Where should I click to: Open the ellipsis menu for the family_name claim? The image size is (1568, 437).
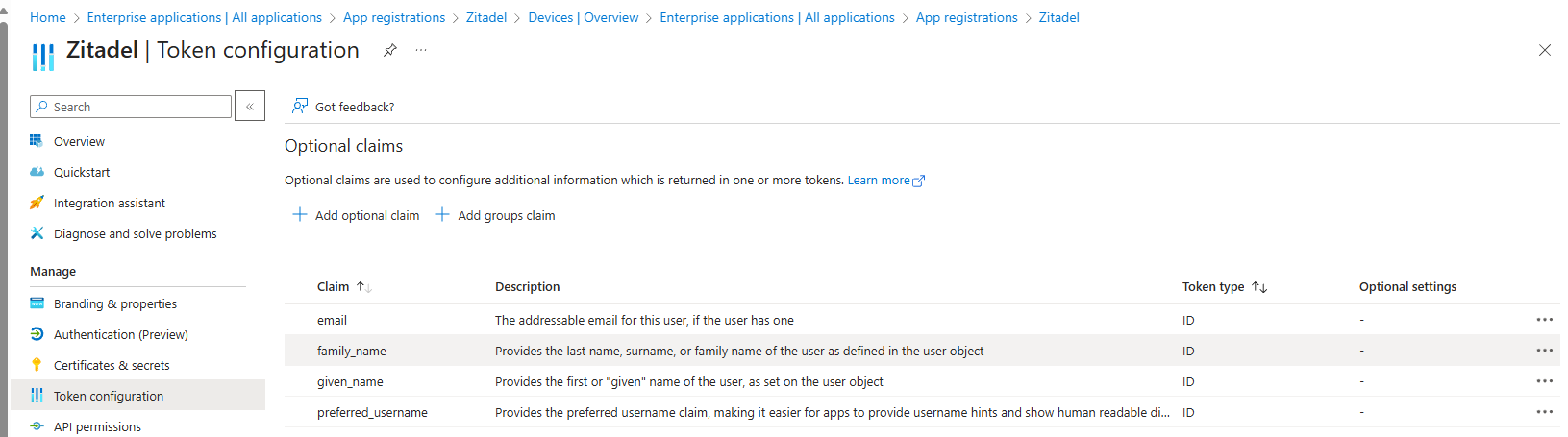tap(1545, 351)
